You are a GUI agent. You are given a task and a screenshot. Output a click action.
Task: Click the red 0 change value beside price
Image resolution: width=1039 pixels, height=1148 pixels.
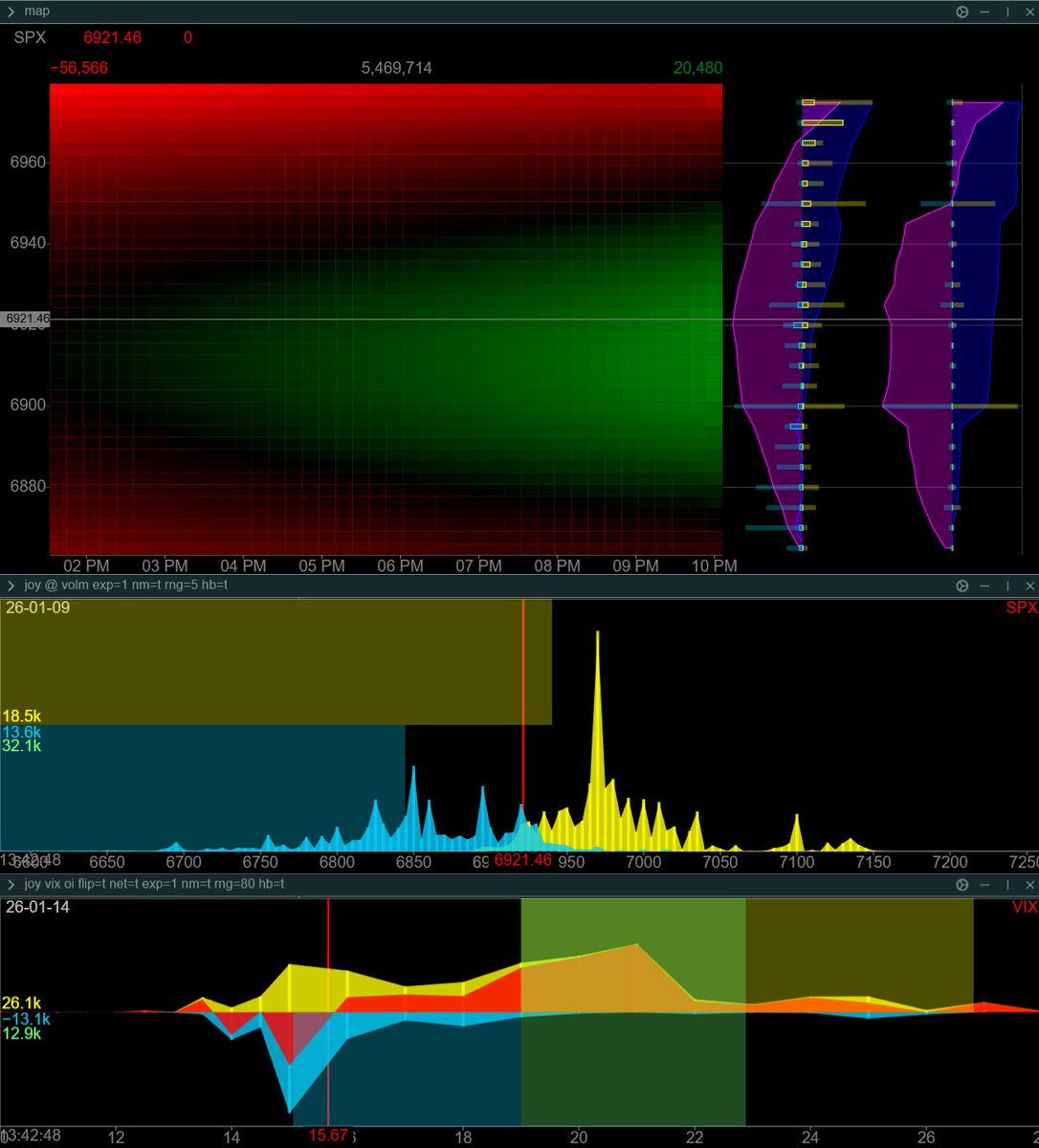point(188,37)
